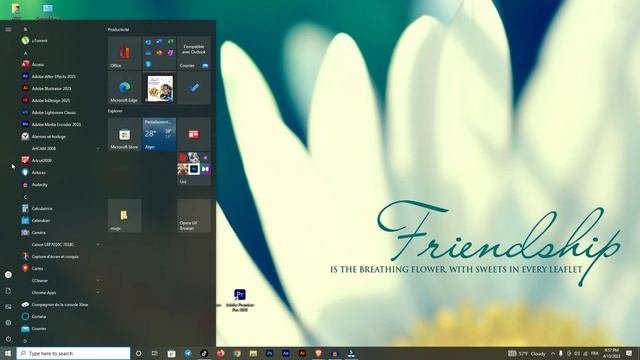640x360 pixels.
Task: Open Telegram from the taskbar
Action: point(188,353)
